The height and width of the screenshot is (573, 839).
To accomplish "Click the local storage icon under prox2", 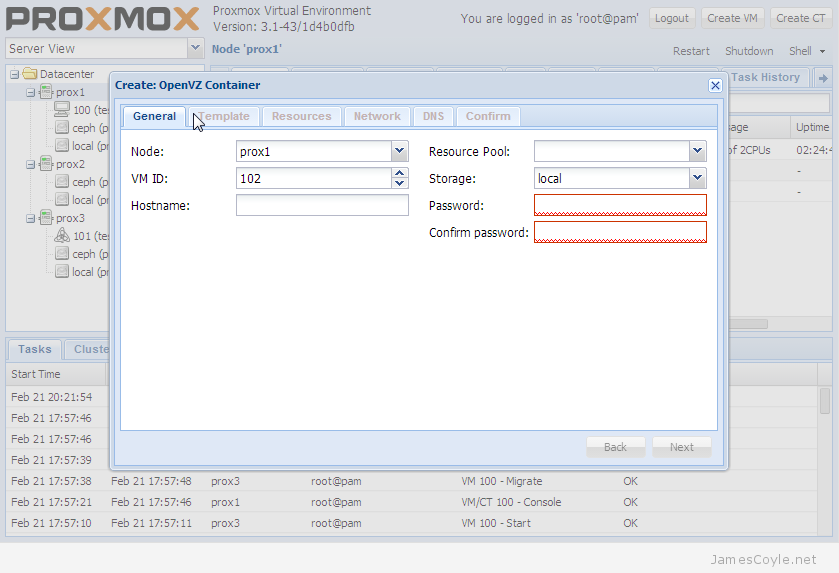I will pyautogui.click(x=62, y=200).
